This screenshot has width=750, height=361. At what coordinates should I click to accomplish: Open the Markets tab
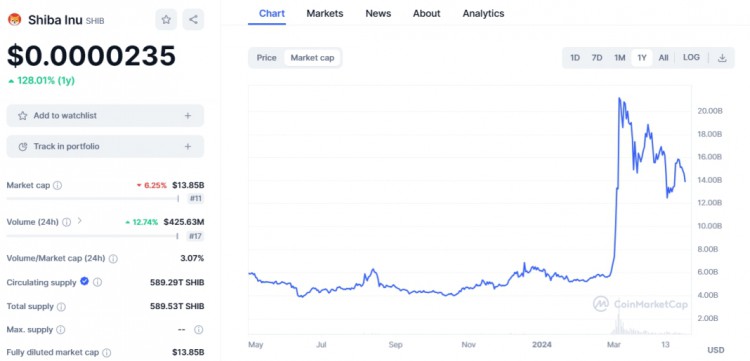click(325, 13)
